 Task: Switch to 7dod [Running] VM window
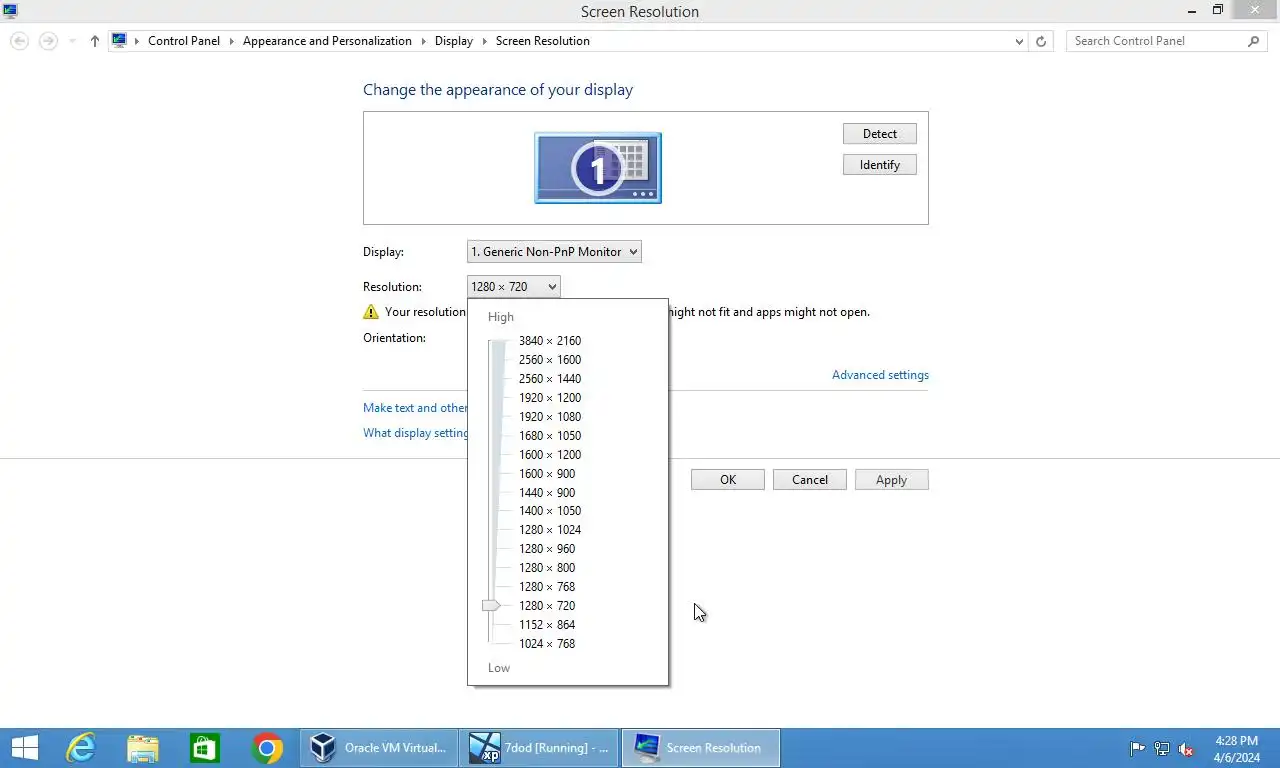540,748
